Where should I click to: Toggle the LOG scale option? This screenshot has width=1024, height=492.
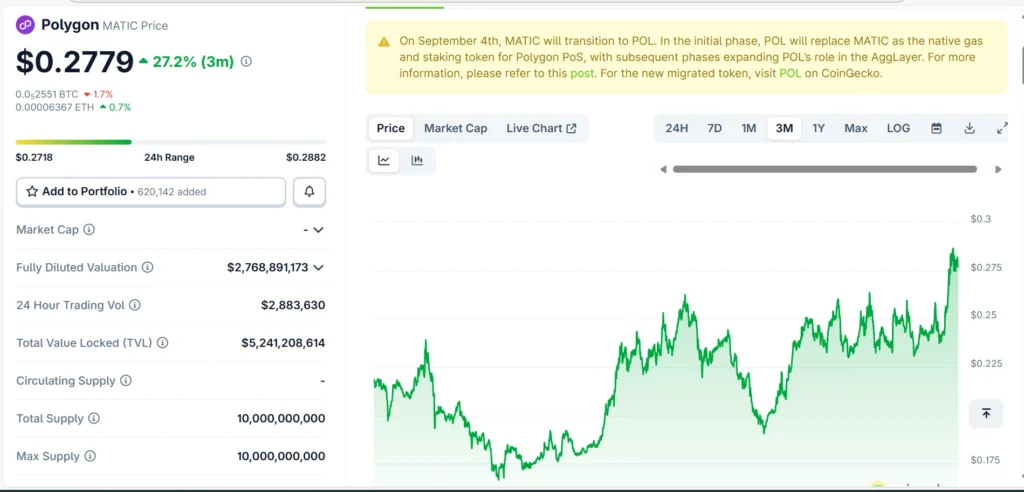click(898, 128)
